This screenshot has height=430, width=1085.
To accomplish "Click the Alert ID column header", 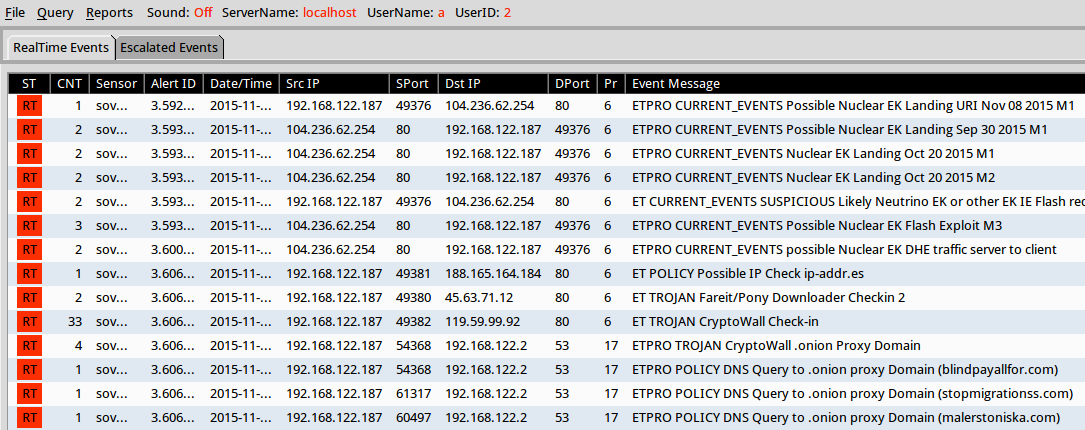I will tap(173, 83).
